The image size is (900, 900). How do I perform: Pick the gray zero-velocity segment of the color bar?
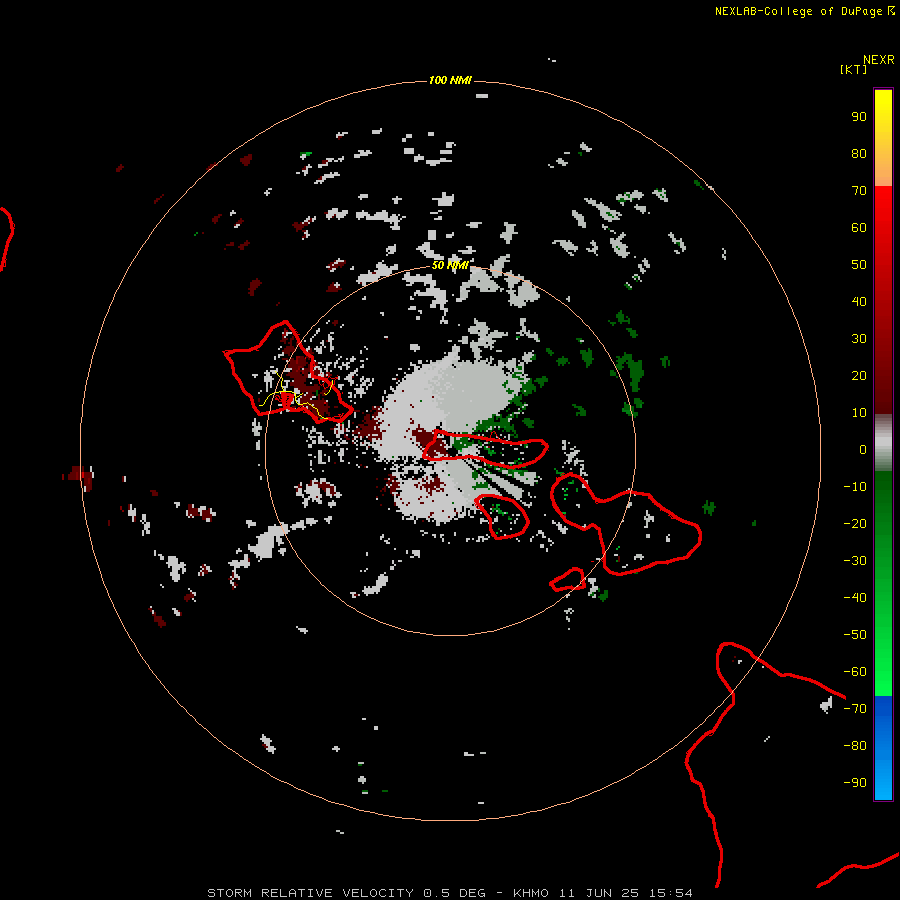[x=883, y=443]
